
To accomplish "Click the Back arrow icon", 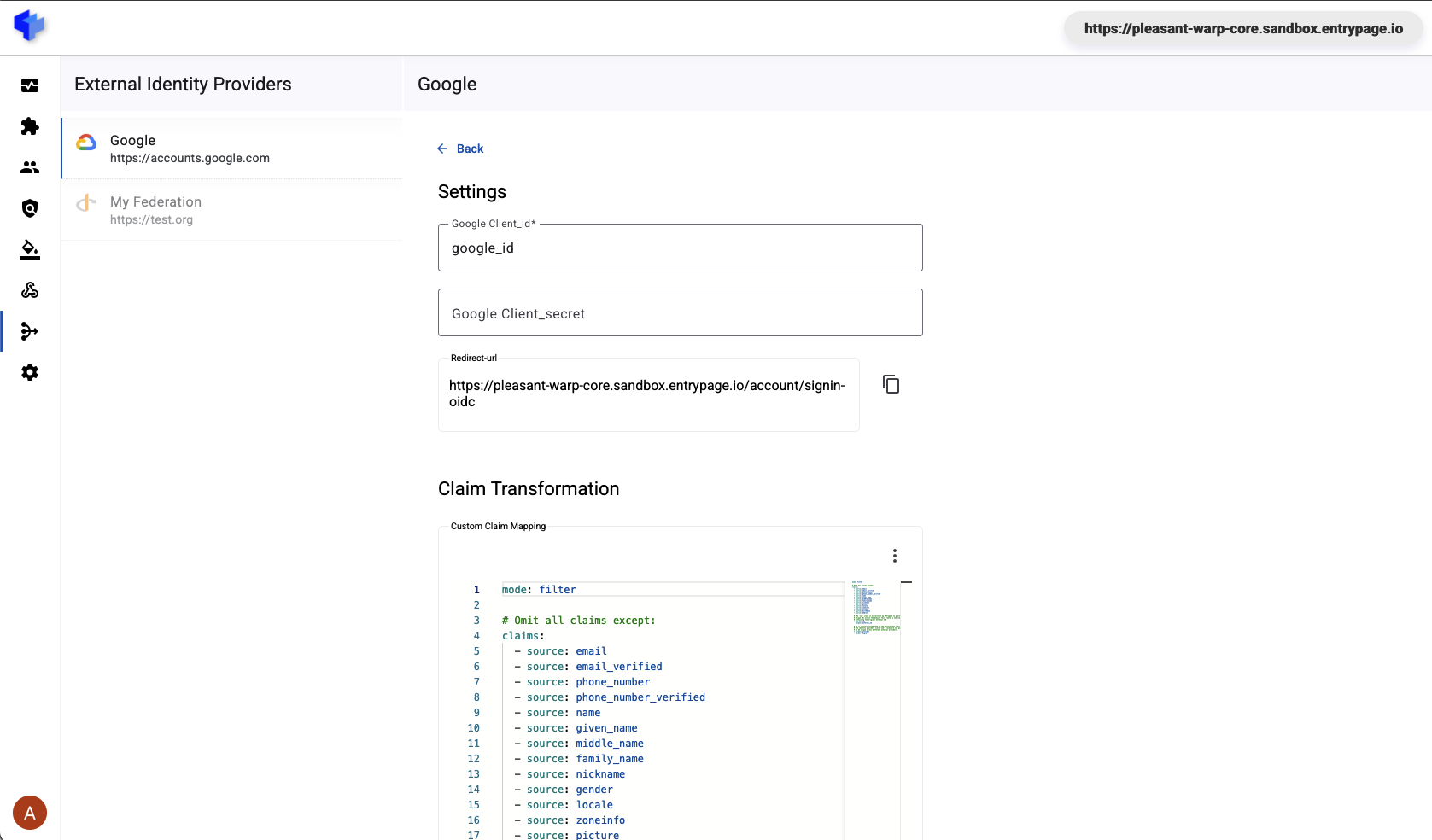I will (x=442, y=149).
